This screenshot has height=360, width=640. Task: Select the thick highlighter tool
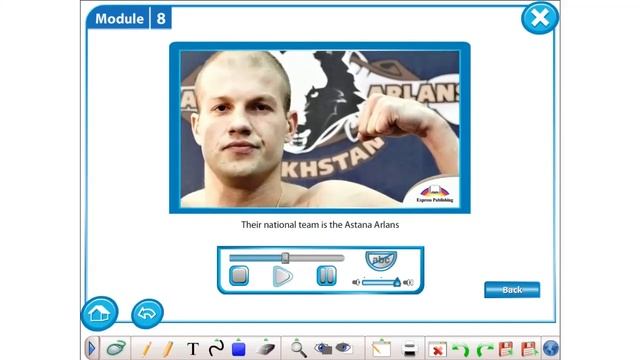[x=168, y=349]
